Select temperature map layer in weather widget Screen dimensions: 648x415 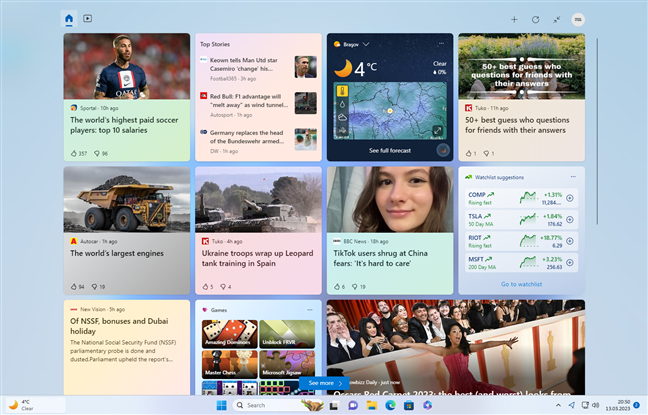tap(343, 91)
